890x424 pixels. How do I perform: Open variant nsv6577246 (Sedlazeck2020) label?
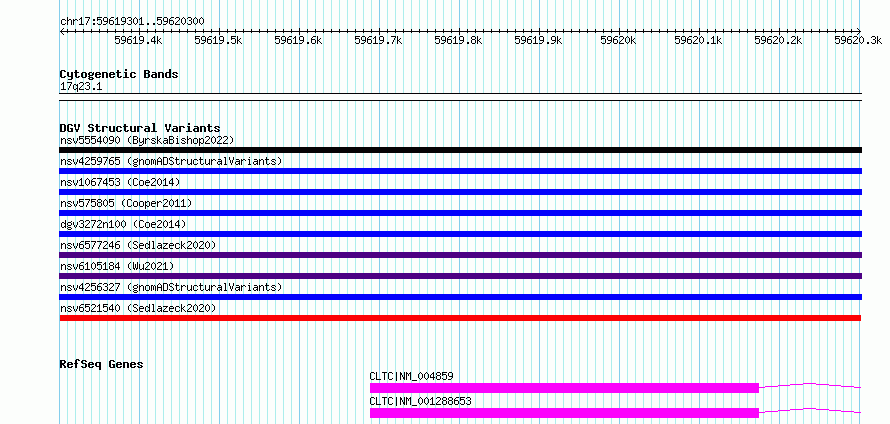138,245
